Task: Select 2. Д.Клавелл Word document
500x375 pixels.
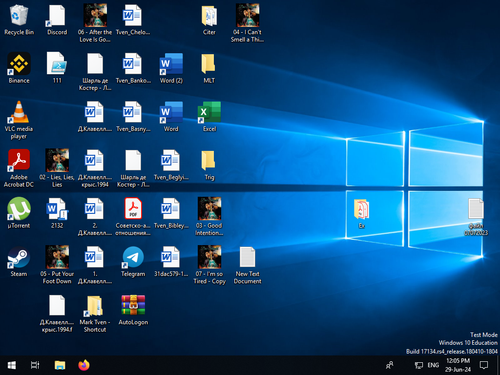Action: (95, 209)
